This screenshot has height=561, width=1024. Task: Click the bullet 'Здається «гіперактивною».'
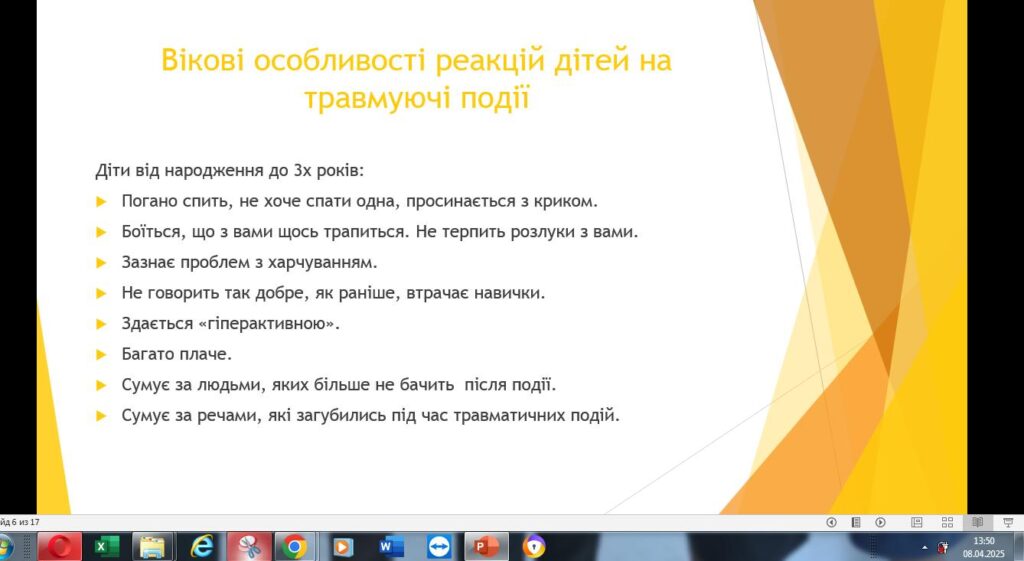click(x=231, y=324)
